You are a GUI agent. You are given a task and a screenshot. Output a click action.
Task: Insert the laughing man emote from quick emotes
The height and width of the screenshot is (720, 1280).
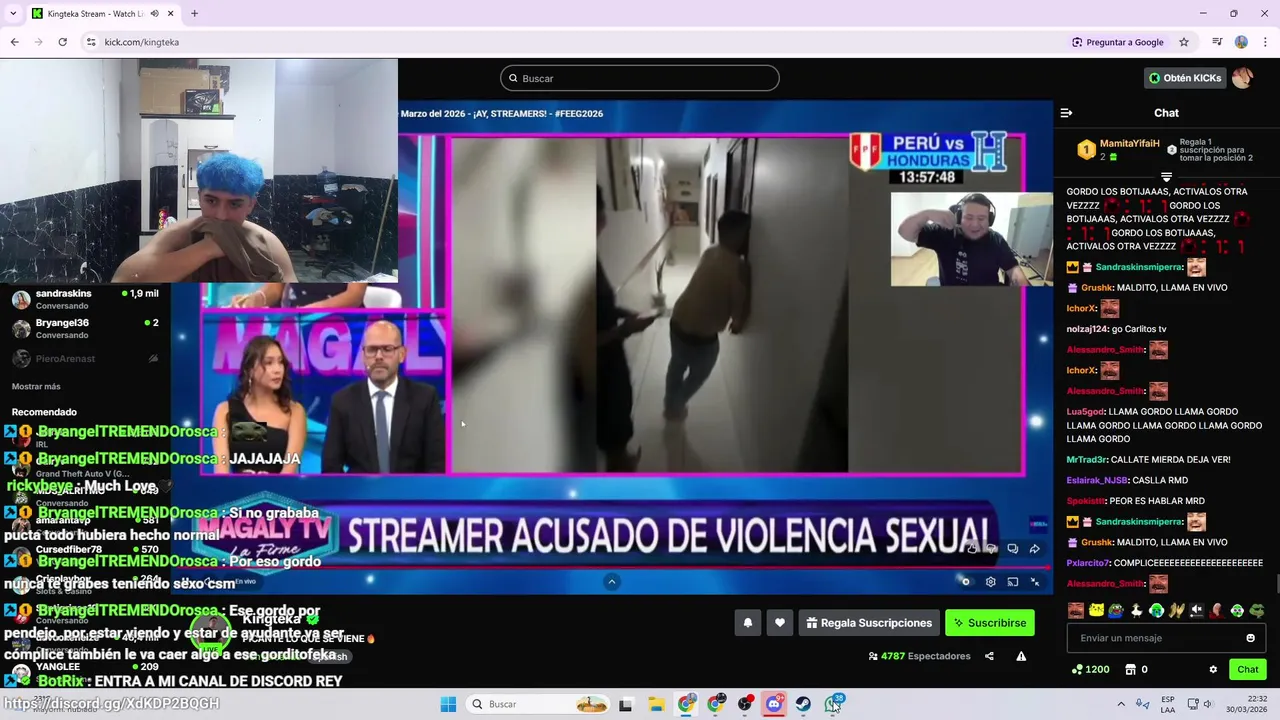tap(1076, 610)
